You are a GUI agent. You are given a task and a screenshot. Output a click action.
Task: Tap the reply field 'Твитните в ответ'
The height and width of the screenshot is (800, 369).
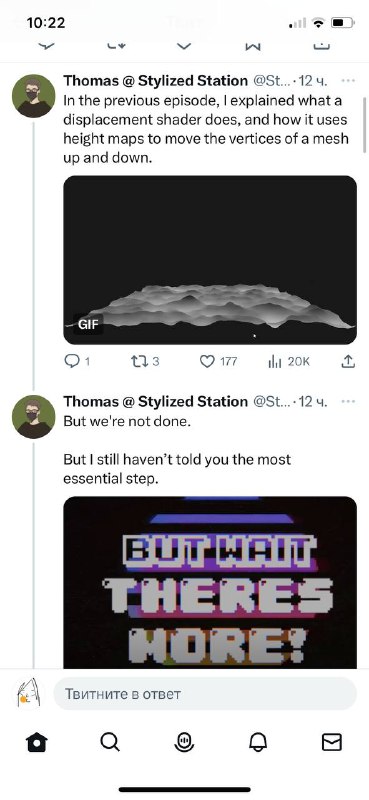coord(205,694)
